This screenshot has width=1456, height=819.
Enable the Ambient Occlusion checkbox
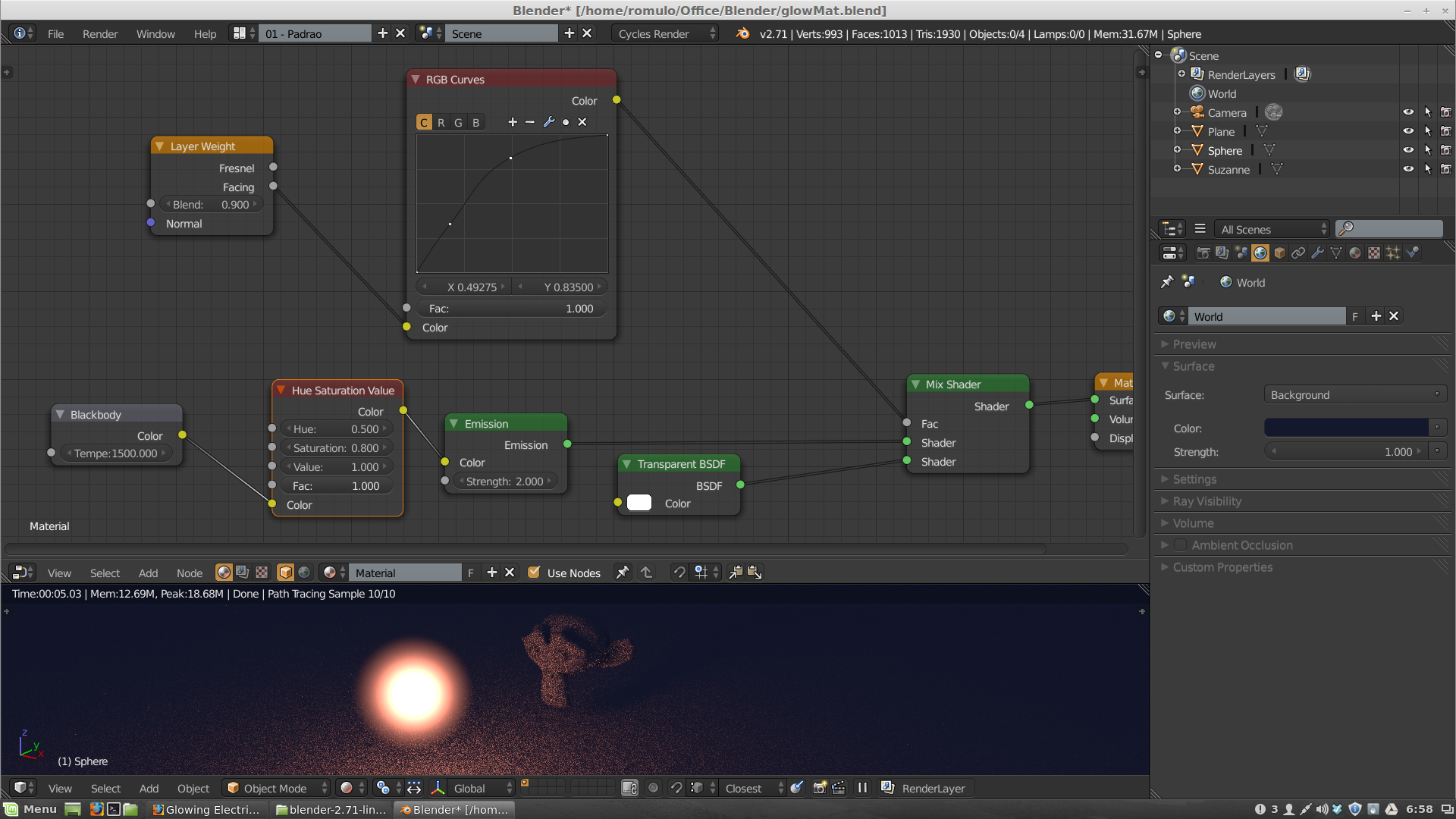coord(1180,545)
